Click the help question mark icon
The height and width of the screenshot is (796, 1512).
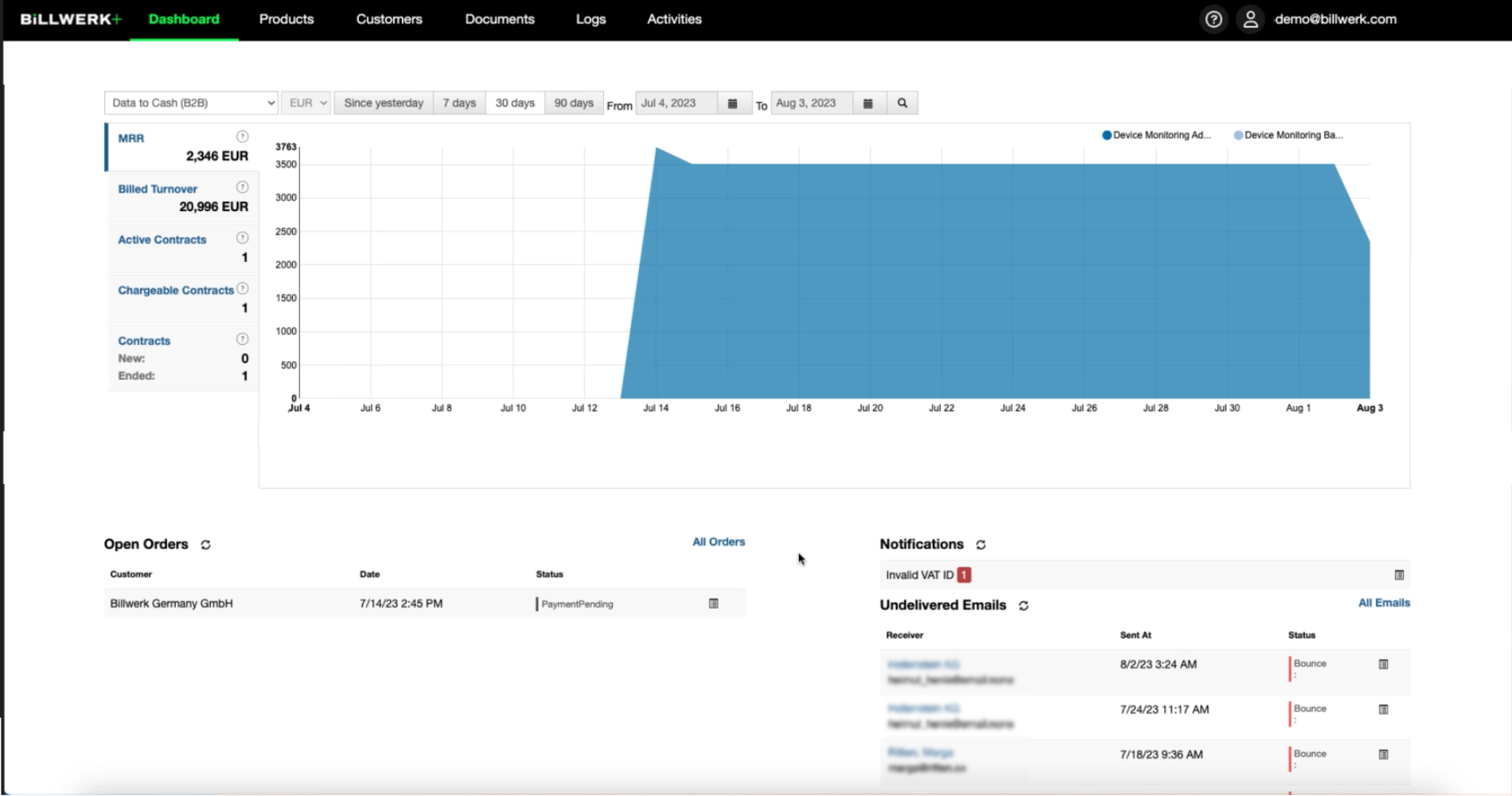click(x=1213, y=19)
